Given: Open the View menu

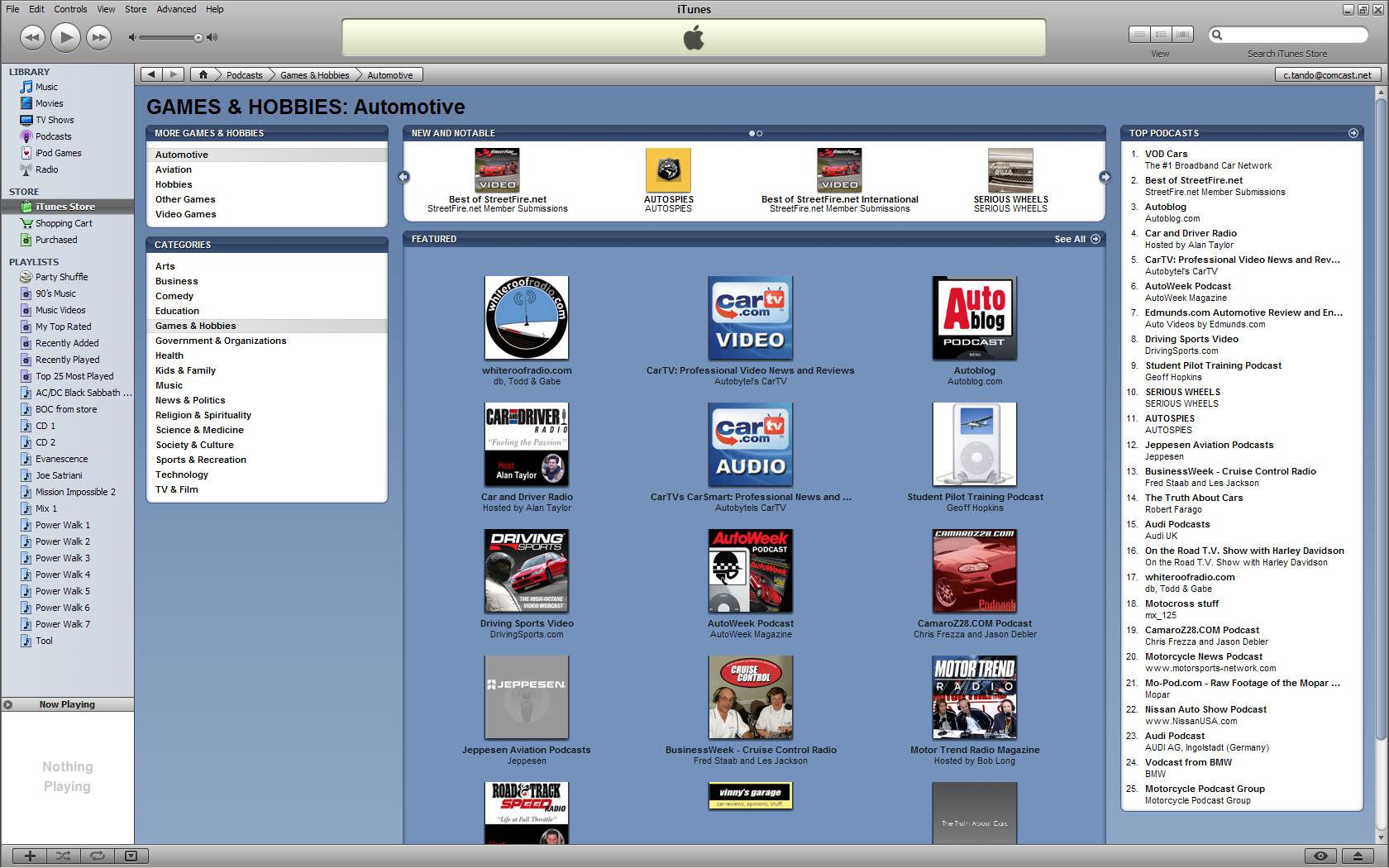Looking at the screenshot, I should pos(106,9).
